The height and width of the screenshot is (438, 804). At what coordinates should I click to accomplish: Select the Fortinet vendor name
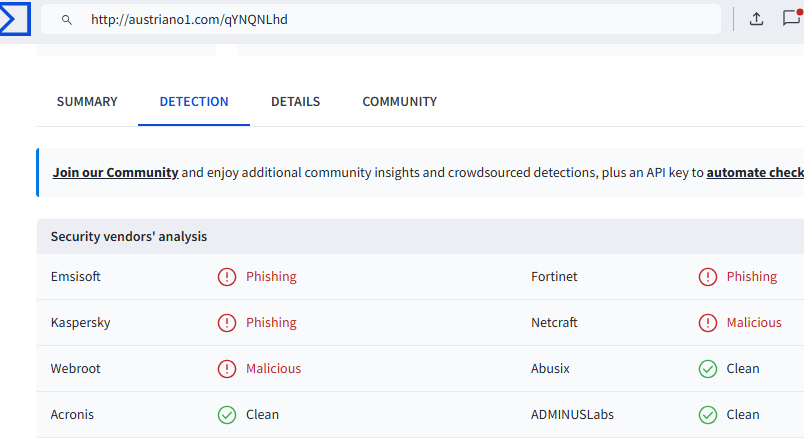(x=554, y=276)
